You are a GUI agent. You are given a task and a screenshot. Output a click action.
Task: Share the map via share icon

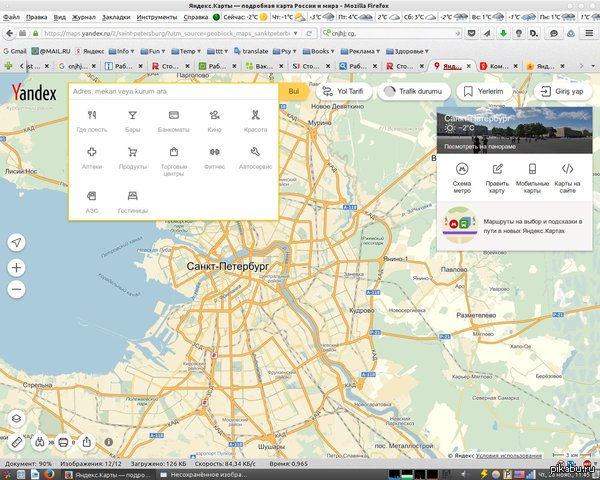[87, 442]
